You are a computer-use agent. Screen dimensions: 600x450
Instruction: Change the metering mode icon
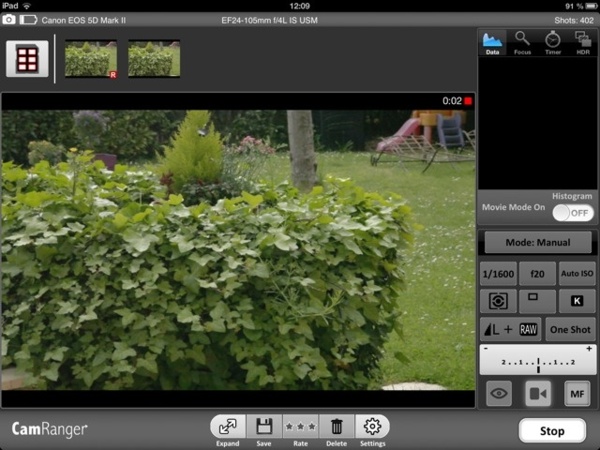(498, 301)
